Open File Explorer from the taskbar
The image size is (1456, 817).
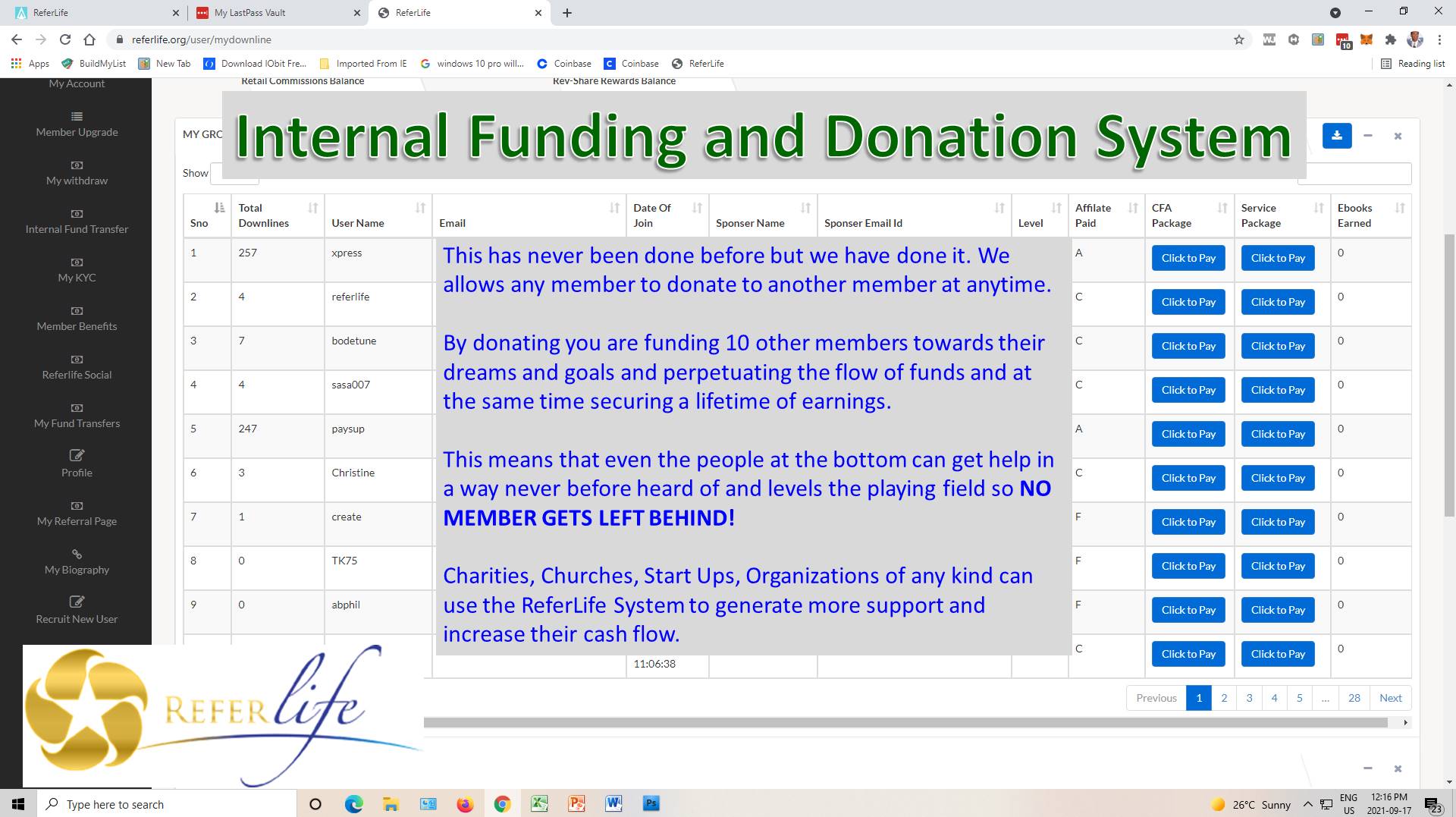(391, 804)
